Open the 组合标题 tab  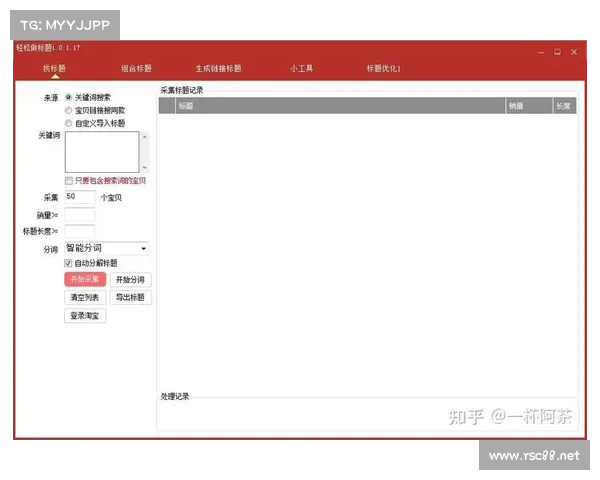pos(137,69)
